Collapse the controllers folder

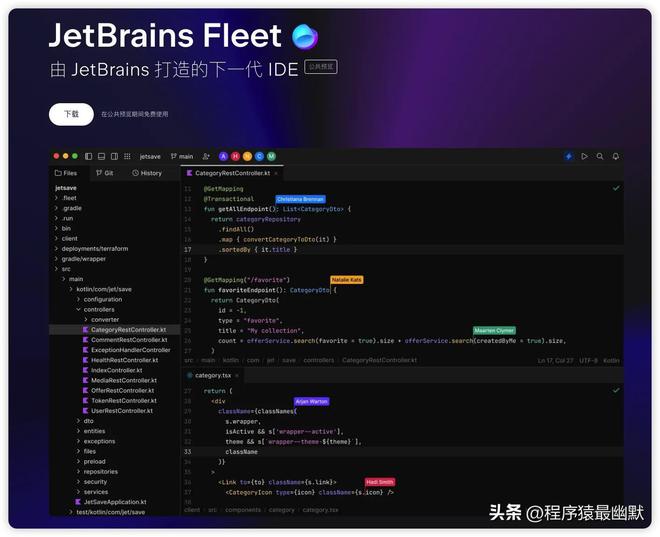[x=78, y=309]
